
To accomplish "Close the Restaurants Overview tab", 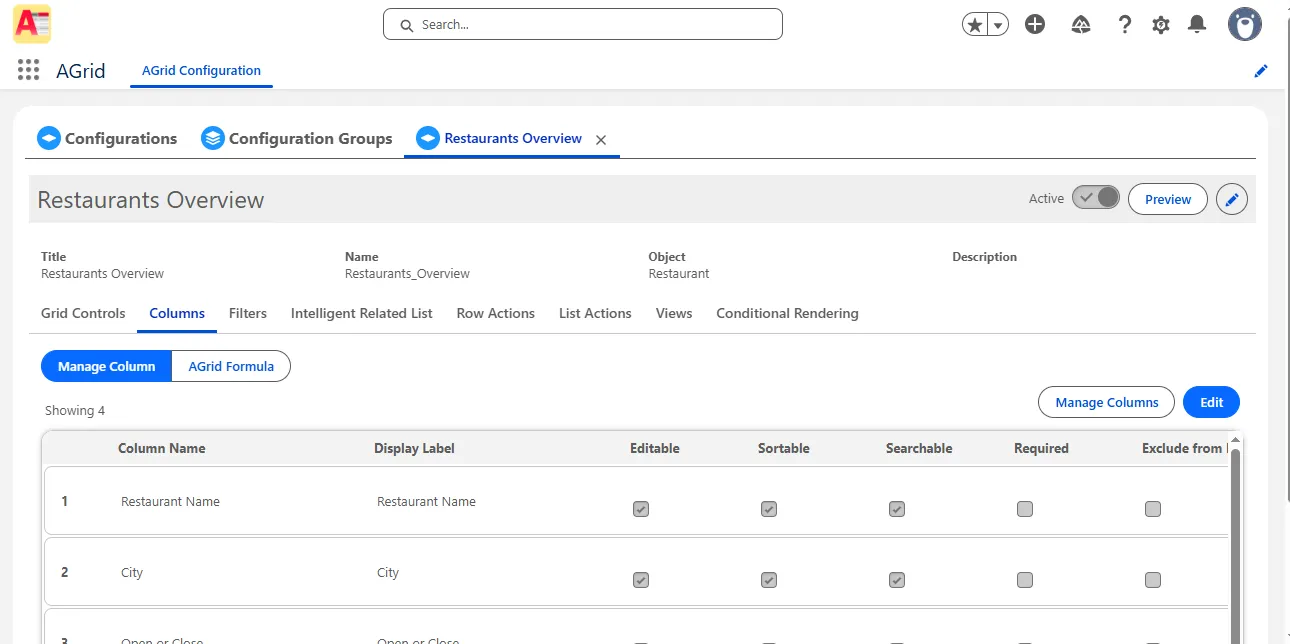I will pos(601,140).
